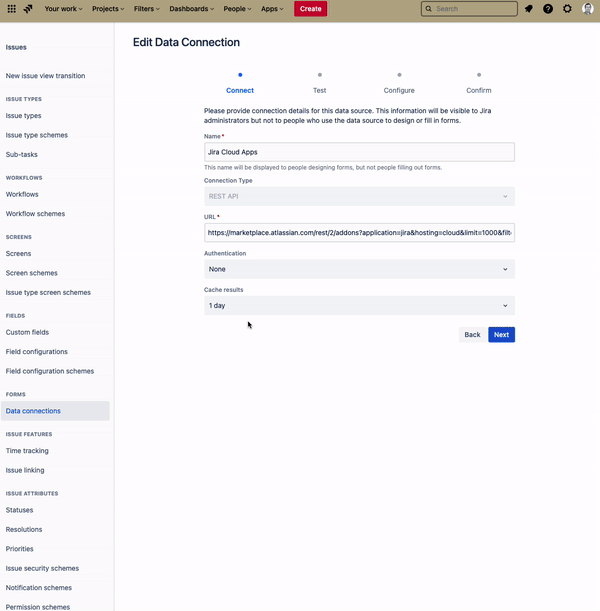Image resolution: width=600 pixels, height=611 pixels.
Task: Select Data connections in sidebar
Action: click(x=55, y=411)
